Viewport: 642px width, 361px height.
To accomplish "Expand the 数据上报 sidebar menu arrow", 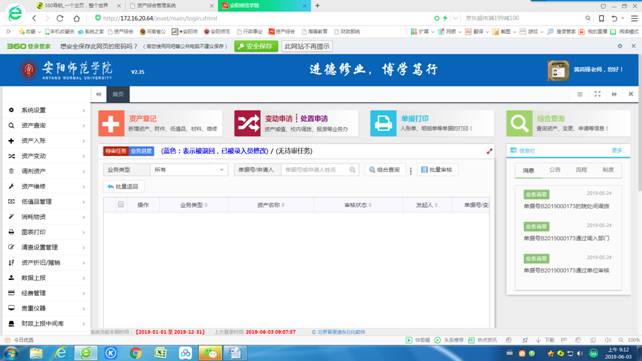I will (x=84, y=278).
